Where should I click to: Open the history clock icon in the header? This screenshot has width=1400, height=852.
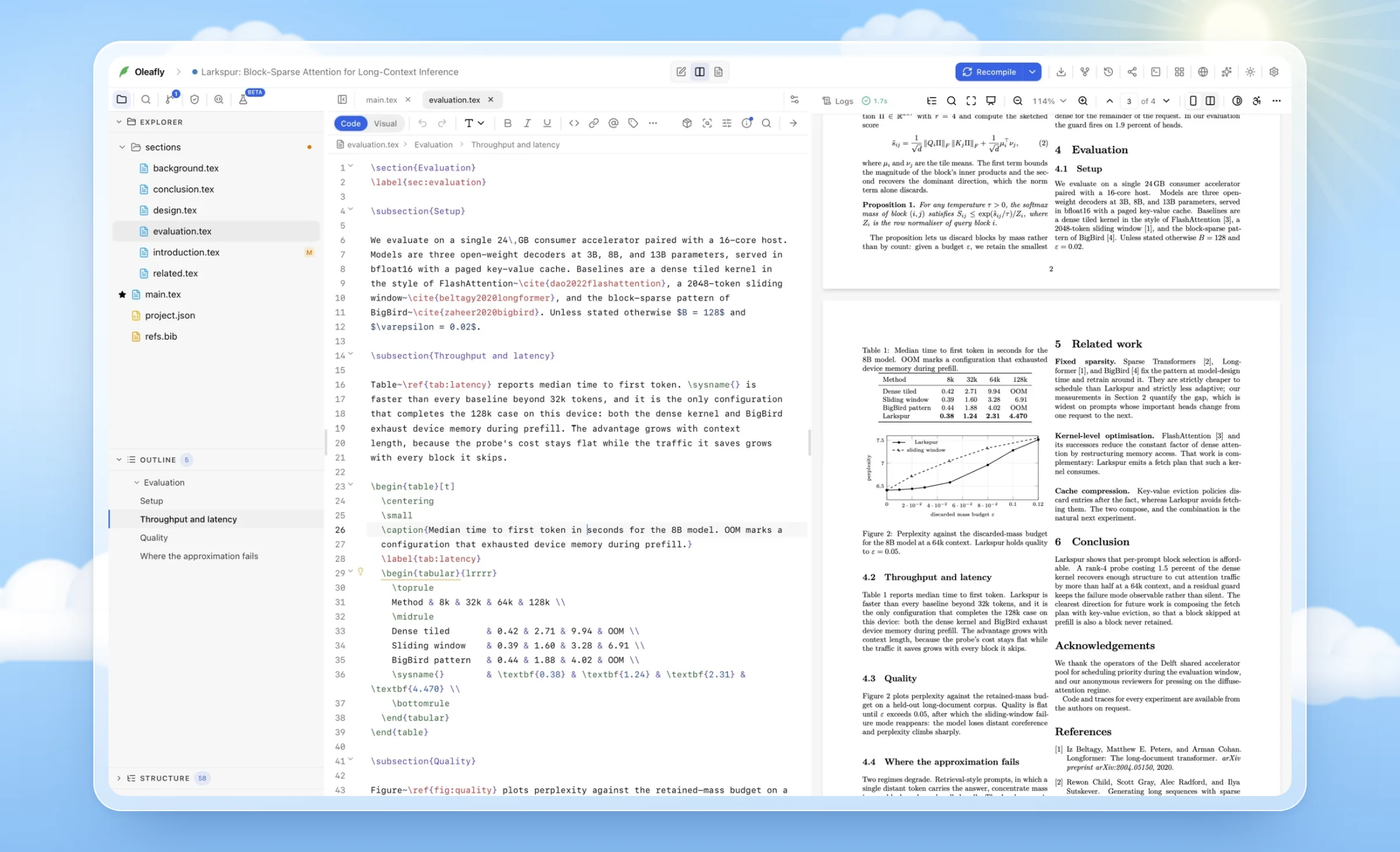(x=1108, y=72)
